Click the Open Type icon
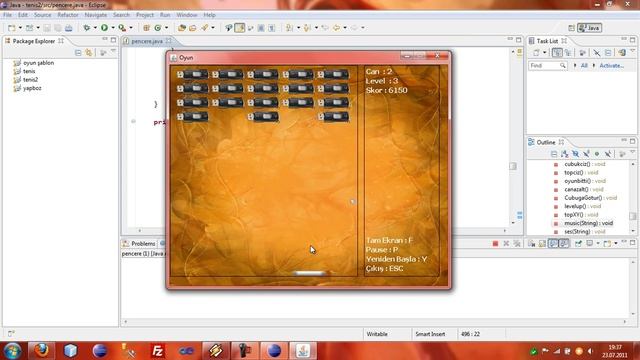 coord(182,28)
